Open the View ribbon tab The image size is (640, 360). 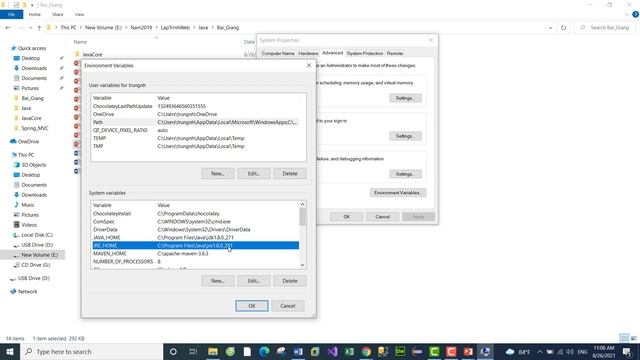click(x=79, y=14)
